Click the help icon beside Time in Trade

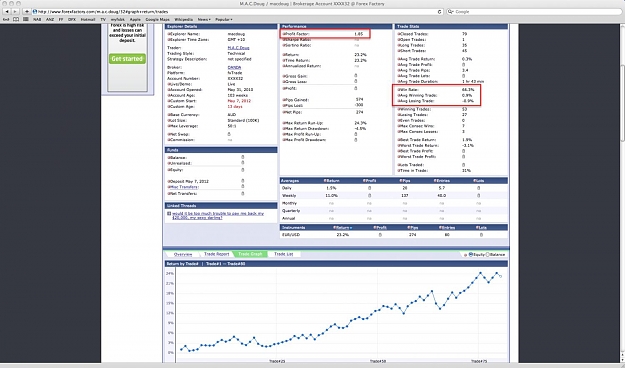[399, 171]
